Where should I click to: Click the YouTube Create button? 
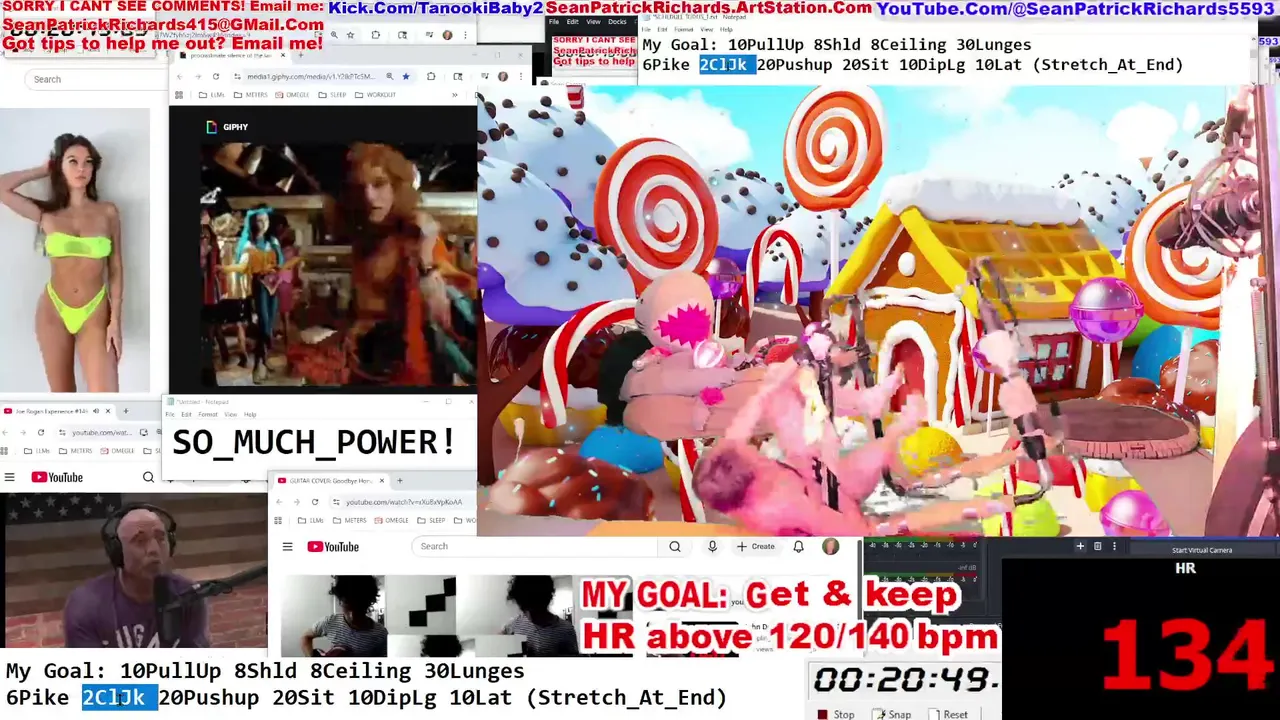tap(756, 546)
